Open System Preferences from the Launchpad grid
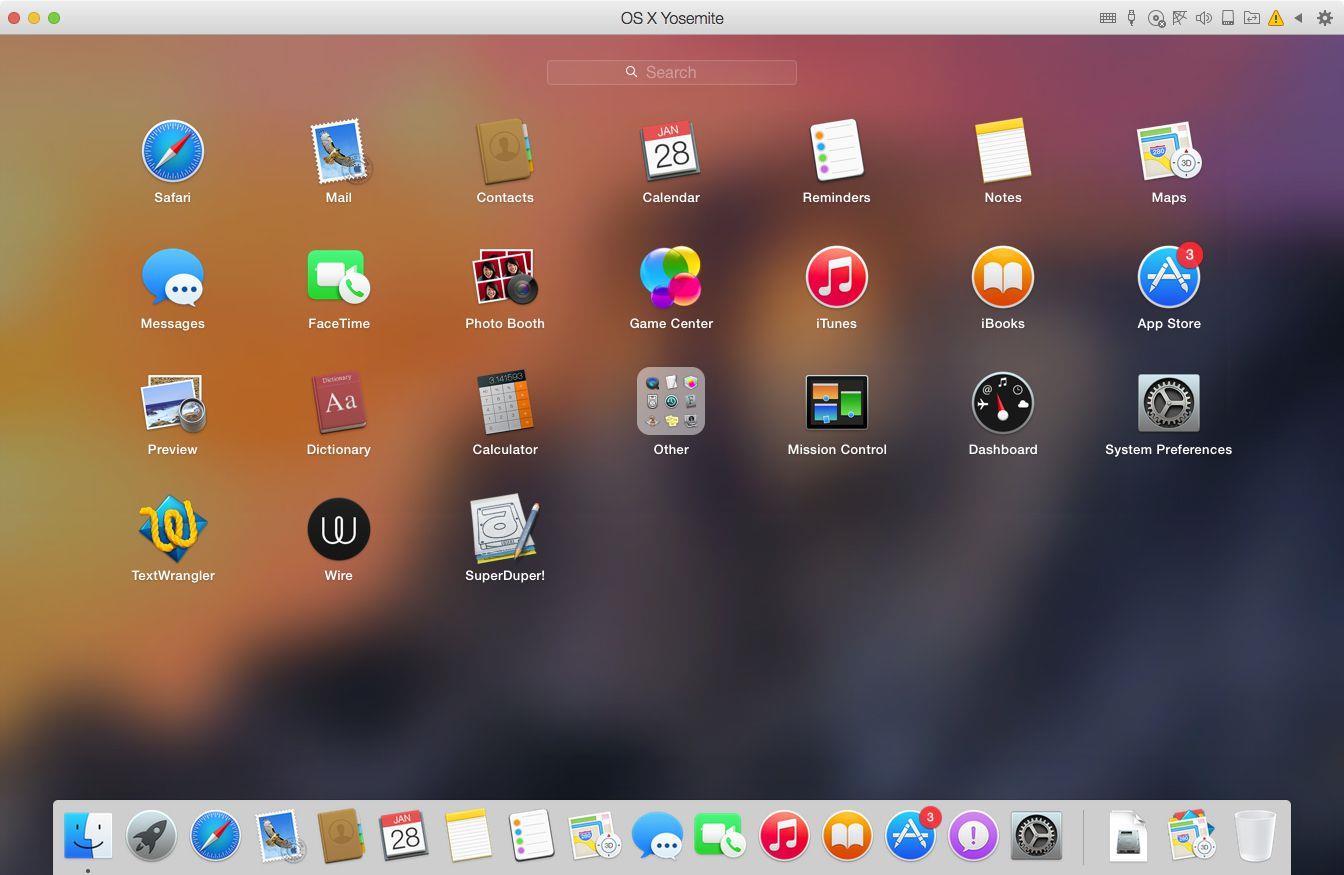Viewport: 1344px width, 875px height. coord(1168,404)
